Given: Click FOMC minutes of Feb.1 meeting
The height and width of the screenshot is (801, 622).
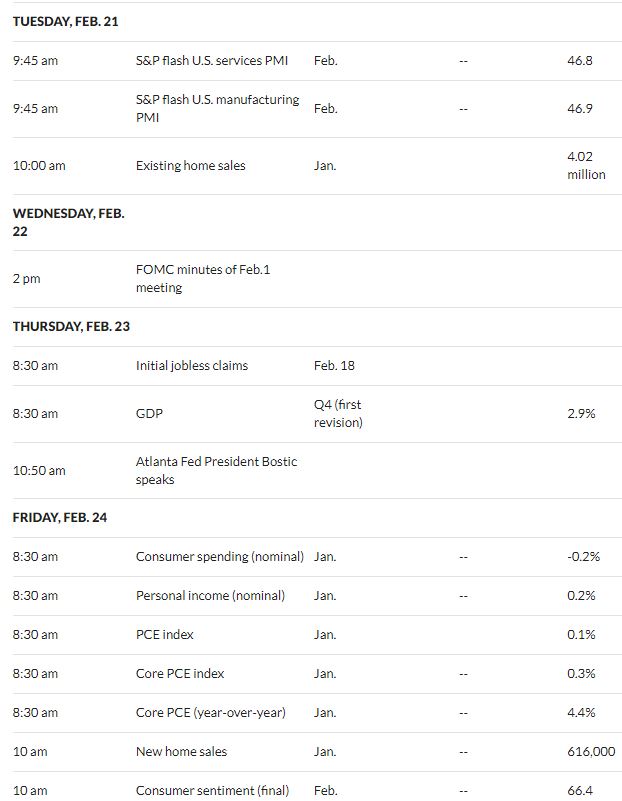Looking at the screenshot, I should (x=203, y=278).
